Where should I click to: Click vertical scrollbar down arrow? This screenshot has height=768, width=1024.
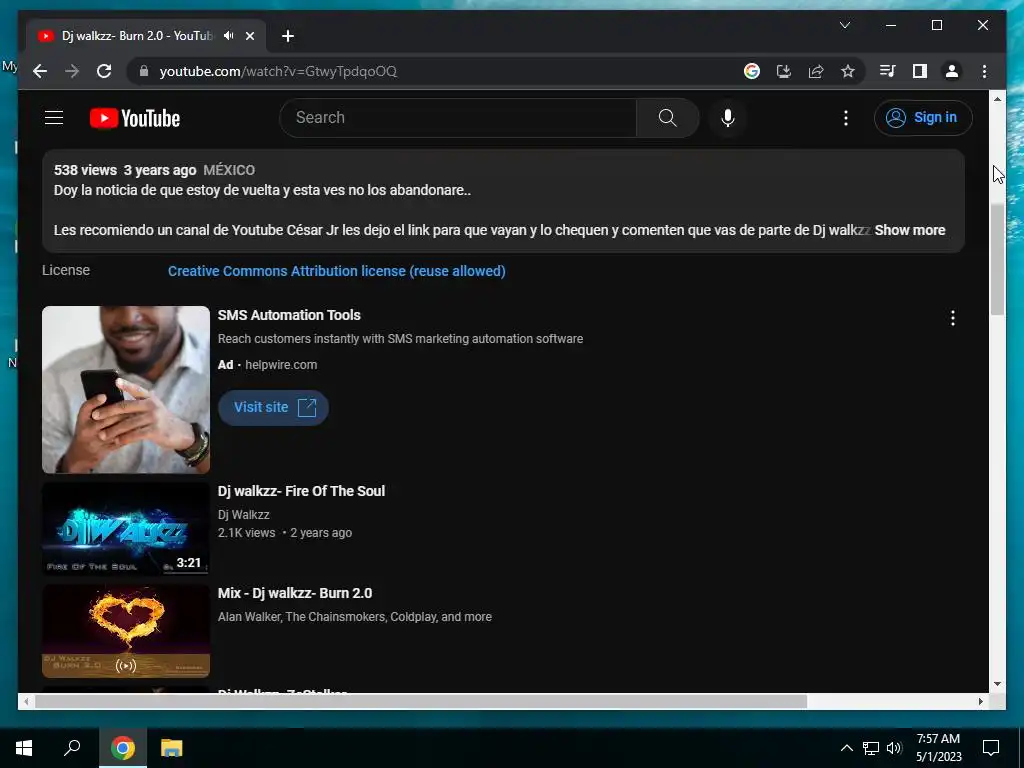tap(997, 684)
